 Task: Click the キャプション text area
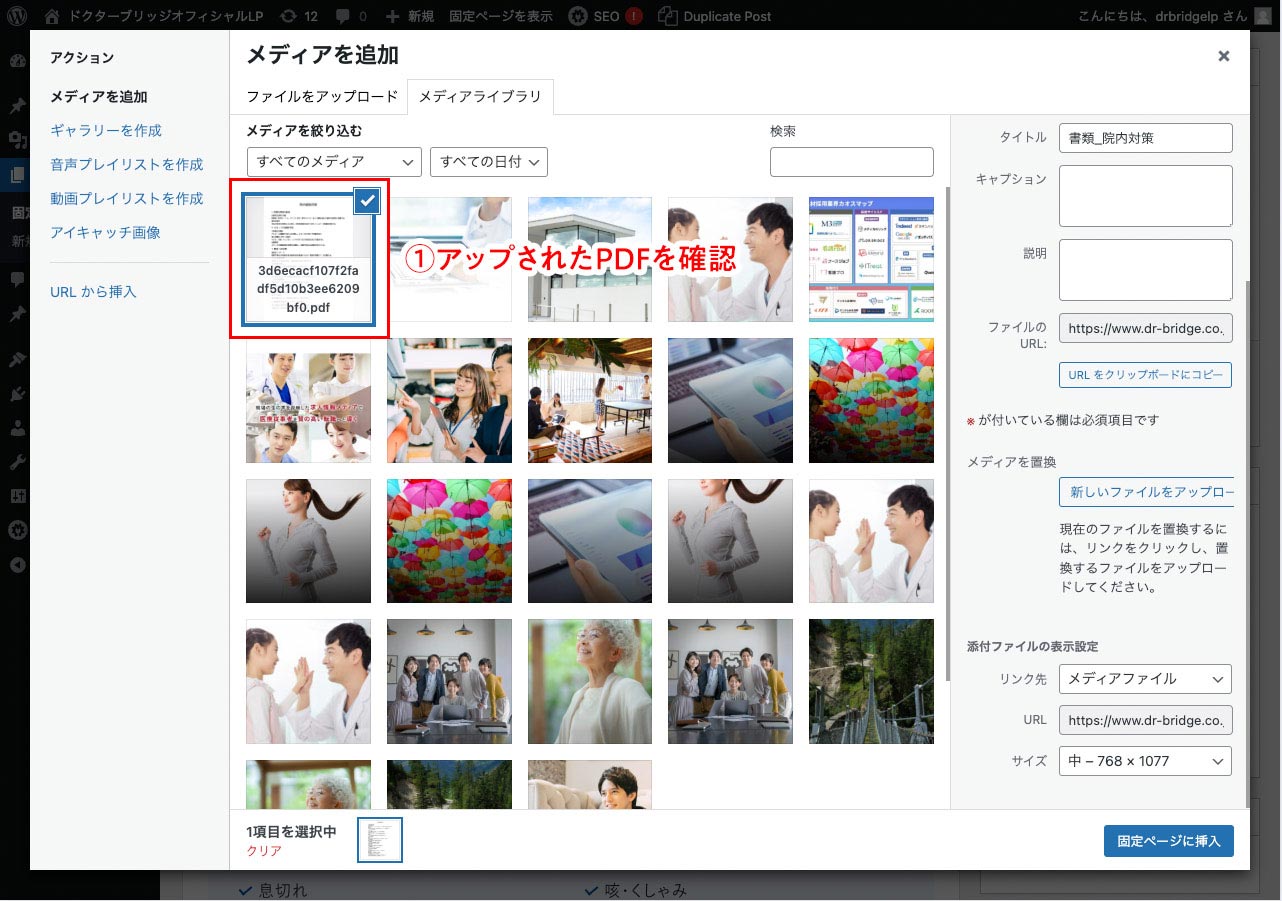(x=1146, y=196)
